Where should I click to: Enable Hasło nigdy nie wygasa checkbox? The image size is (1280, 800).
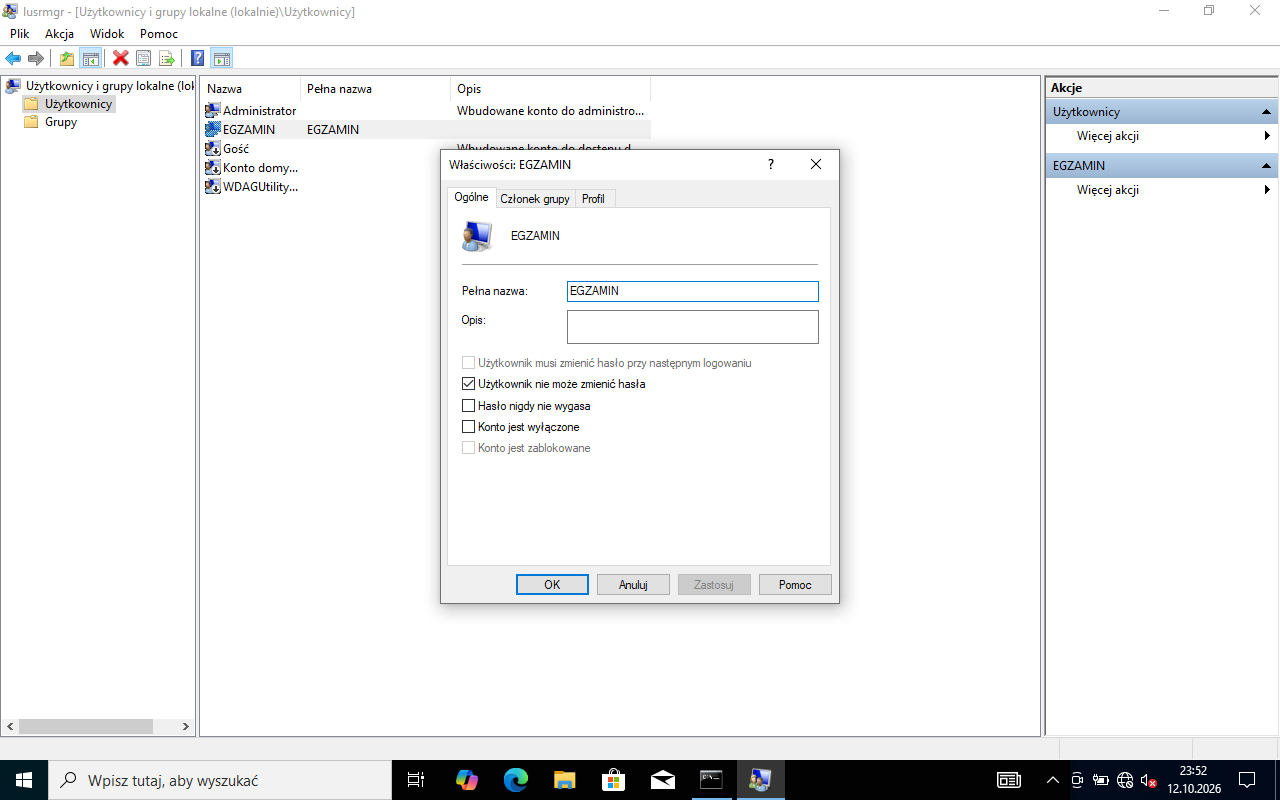click(469, 406)
